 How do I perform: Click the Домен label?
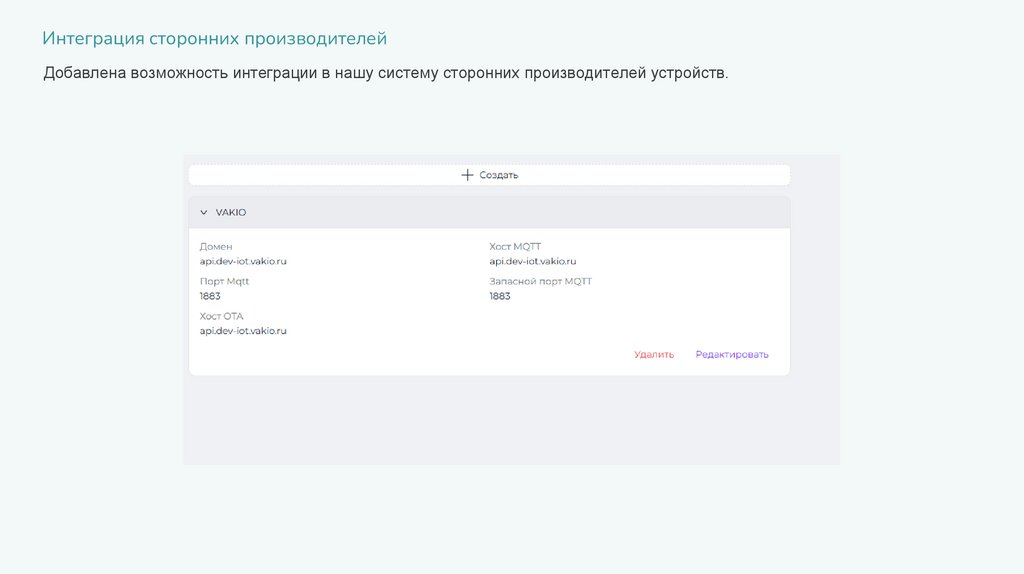(216, 247)
